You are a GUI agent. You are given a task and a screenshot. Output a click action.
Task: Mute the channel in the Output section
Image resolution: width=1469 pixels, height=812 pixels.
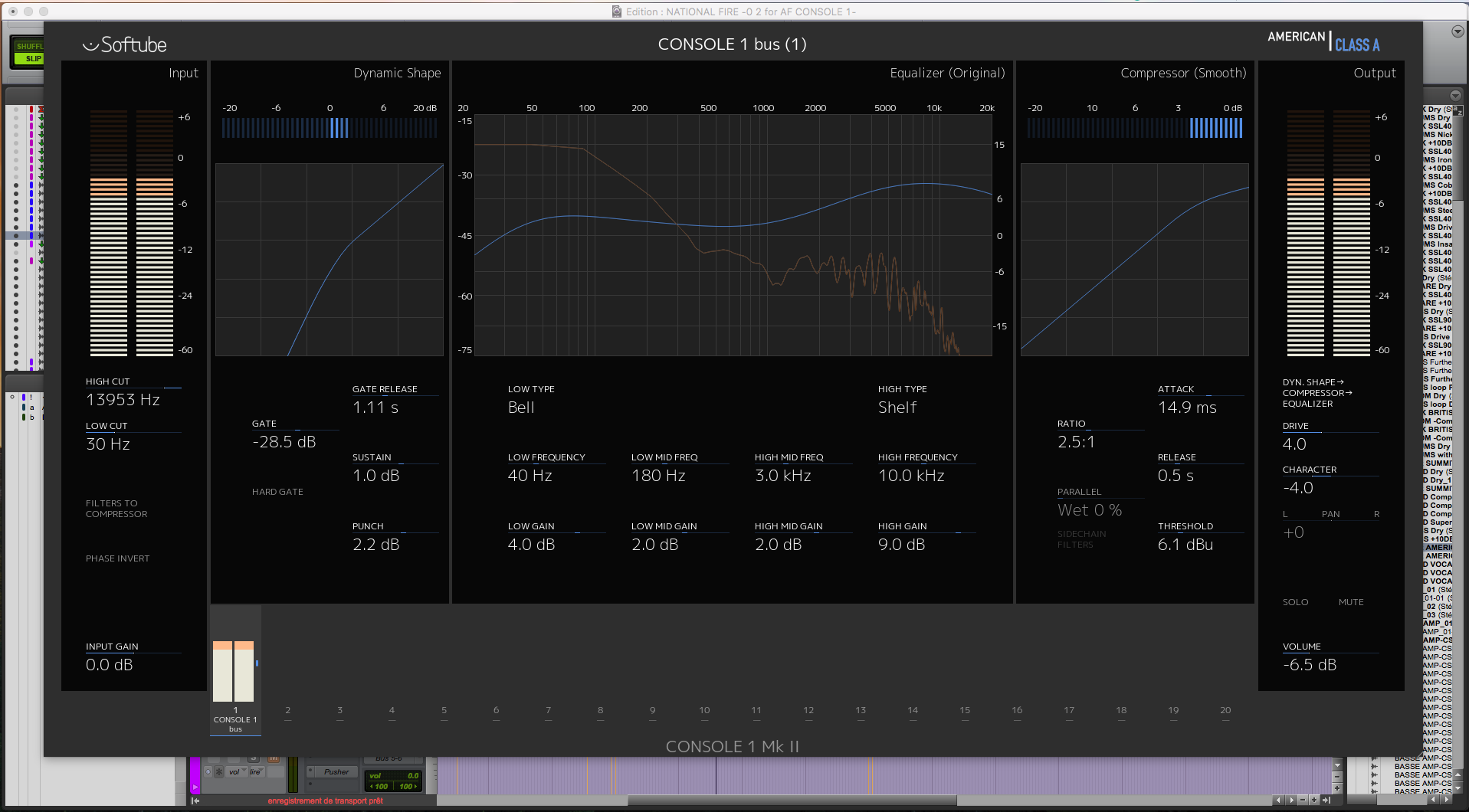tap(1351, 602)
